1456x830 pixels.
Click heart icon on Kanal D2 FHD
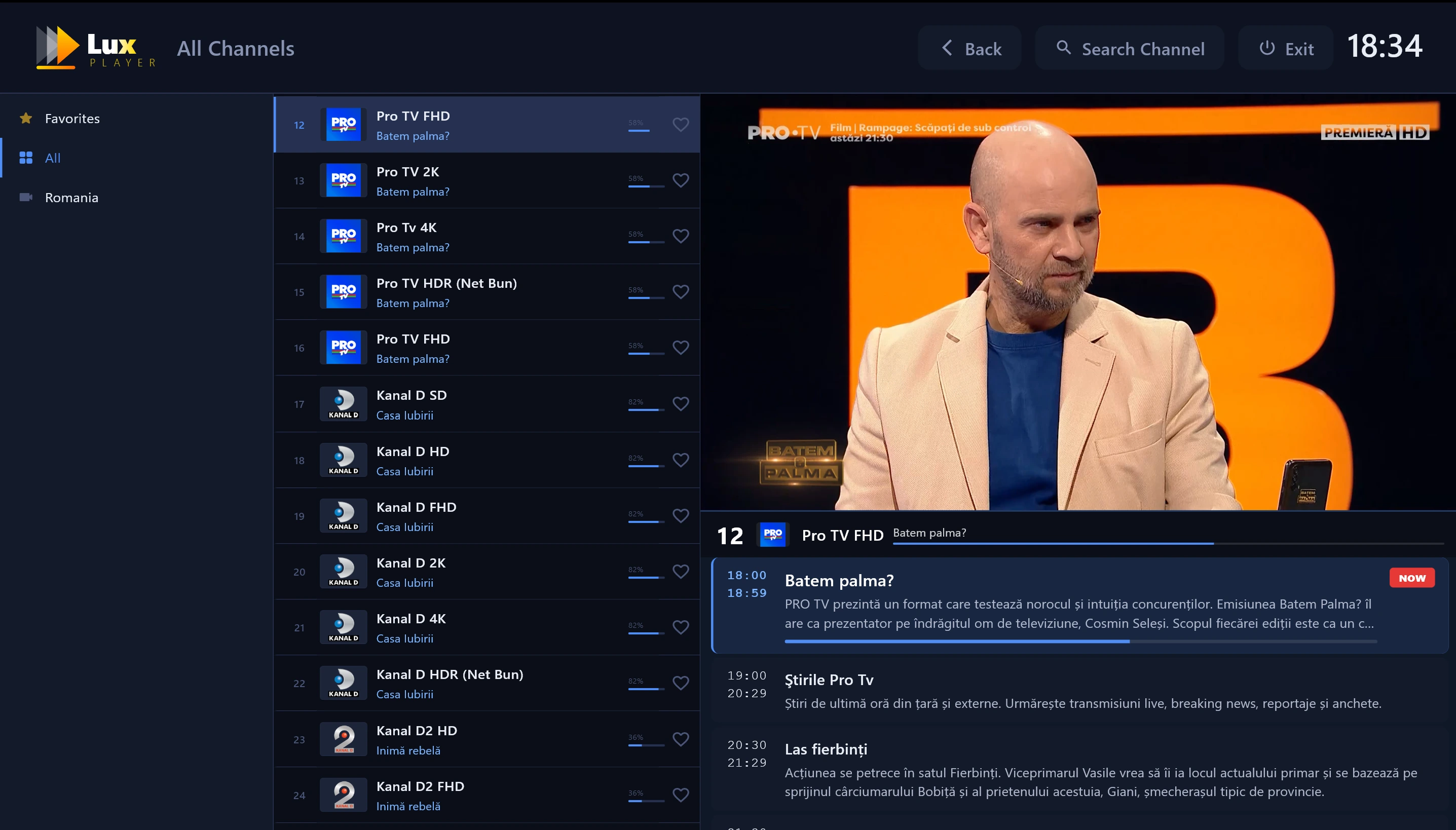[681, 795]
